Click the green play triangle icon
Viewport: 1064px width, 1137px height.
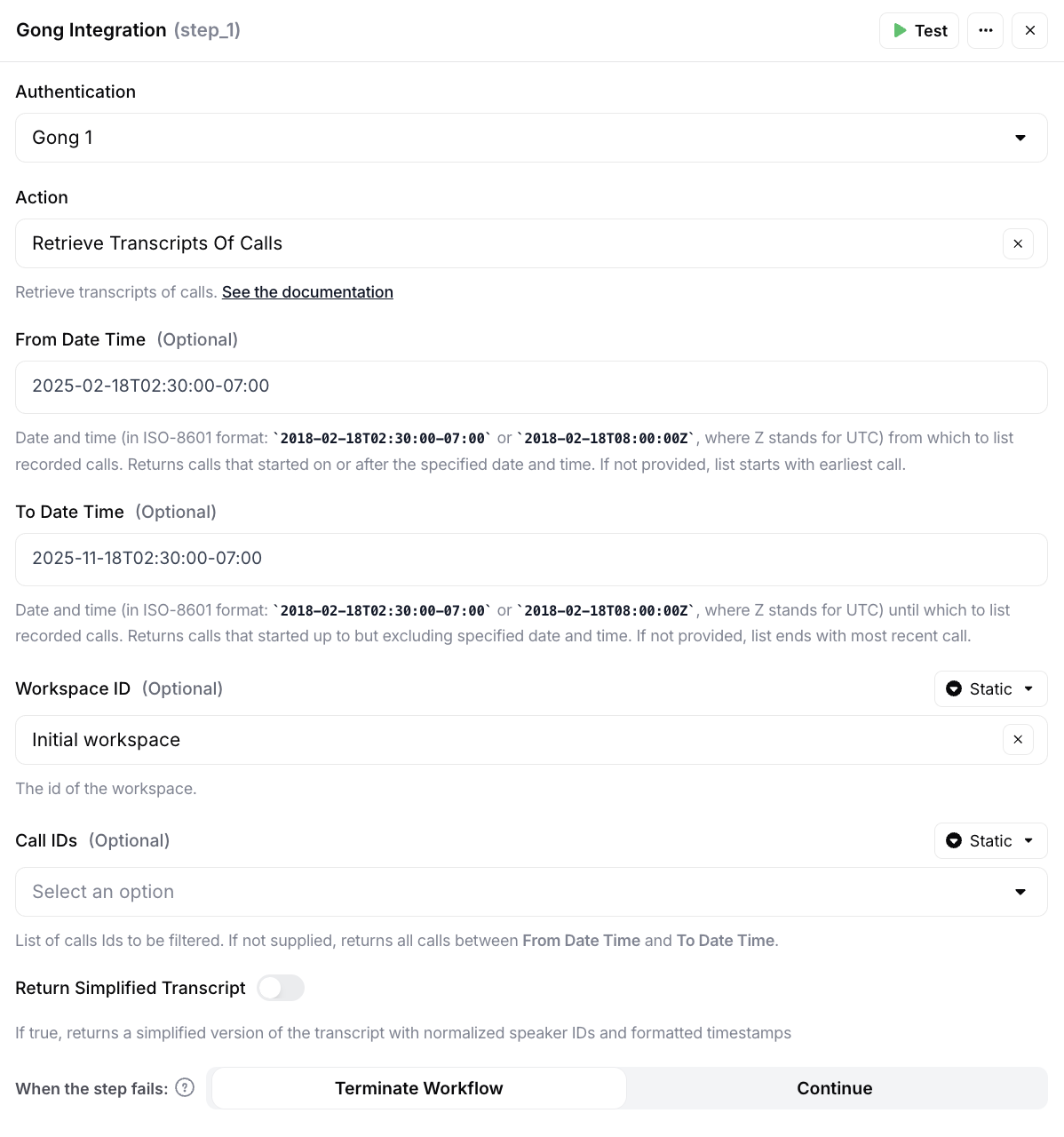(x=900, y=30)
